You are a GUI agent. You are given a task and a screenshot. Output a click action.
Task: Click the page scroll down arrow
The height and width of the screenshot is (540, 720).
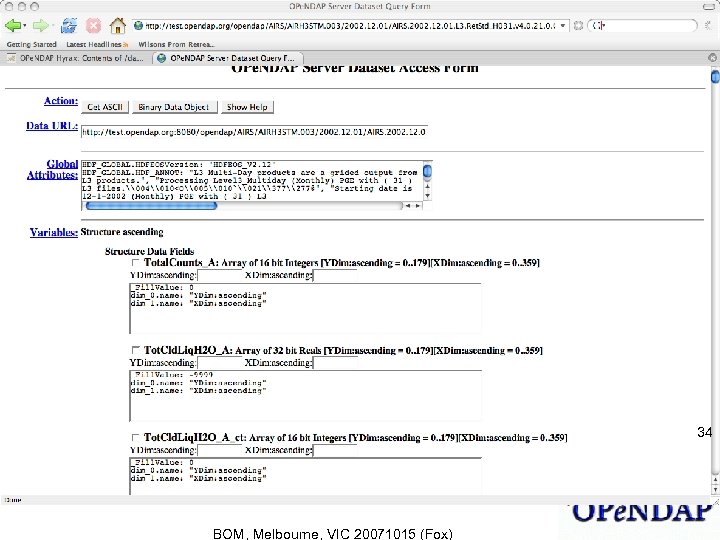(x=715, y=490)
